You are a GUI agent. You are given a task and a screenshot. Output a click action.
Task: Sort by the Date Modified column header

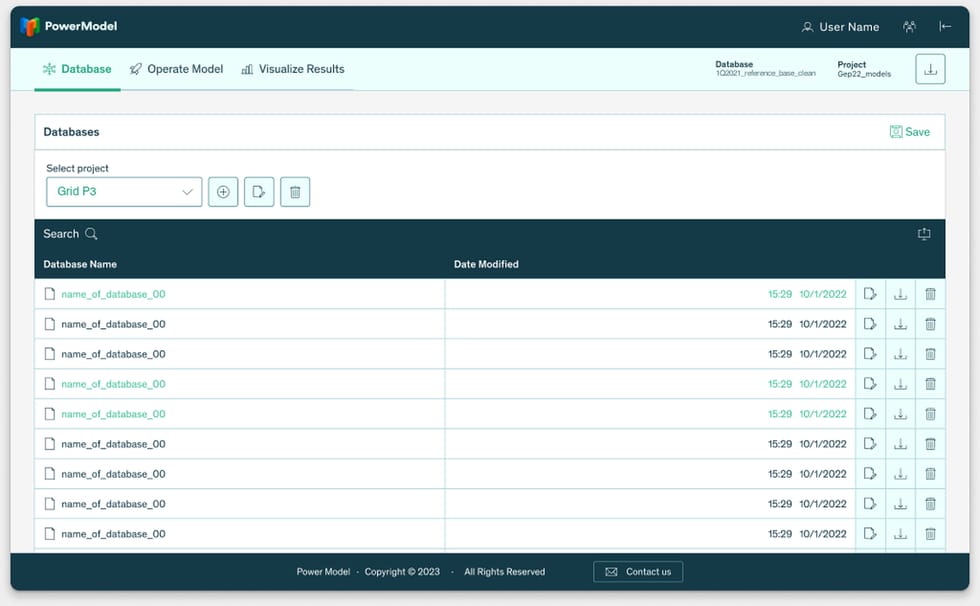coord(486,264)
